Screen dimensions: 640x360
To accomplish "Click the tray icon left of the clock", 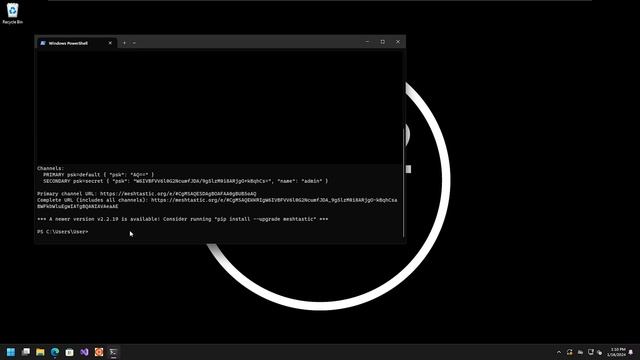I will pos(600,352).
